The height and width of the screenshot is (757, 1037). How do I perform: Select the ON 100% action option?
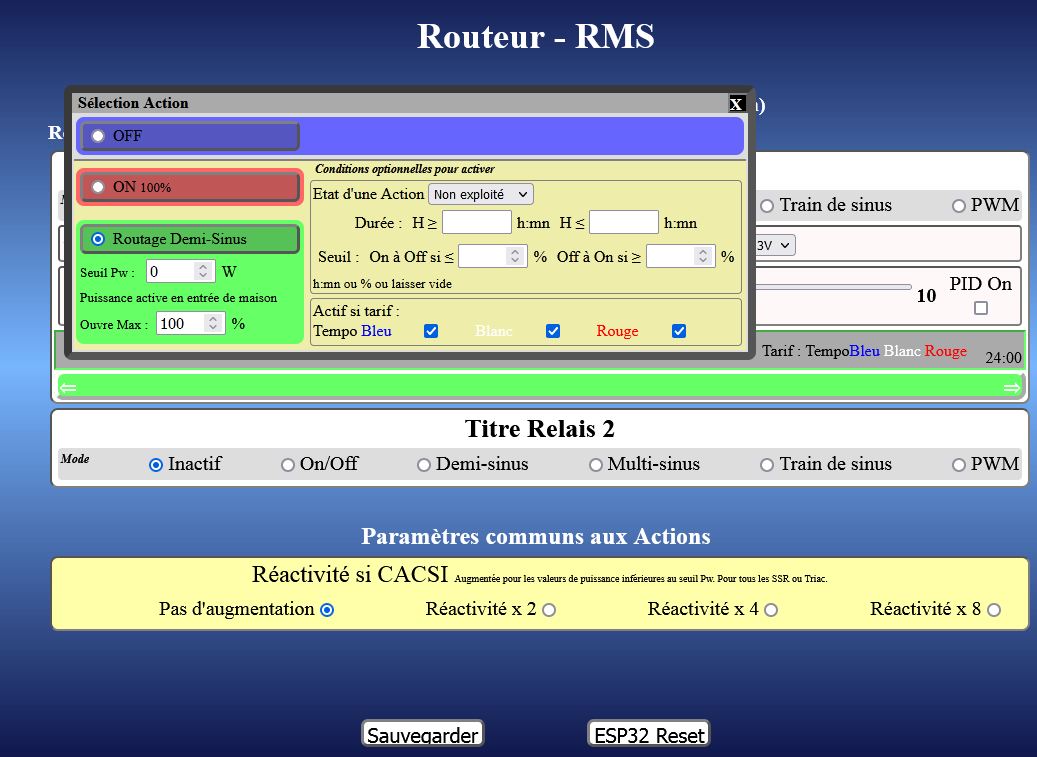(x=98, y=187)
